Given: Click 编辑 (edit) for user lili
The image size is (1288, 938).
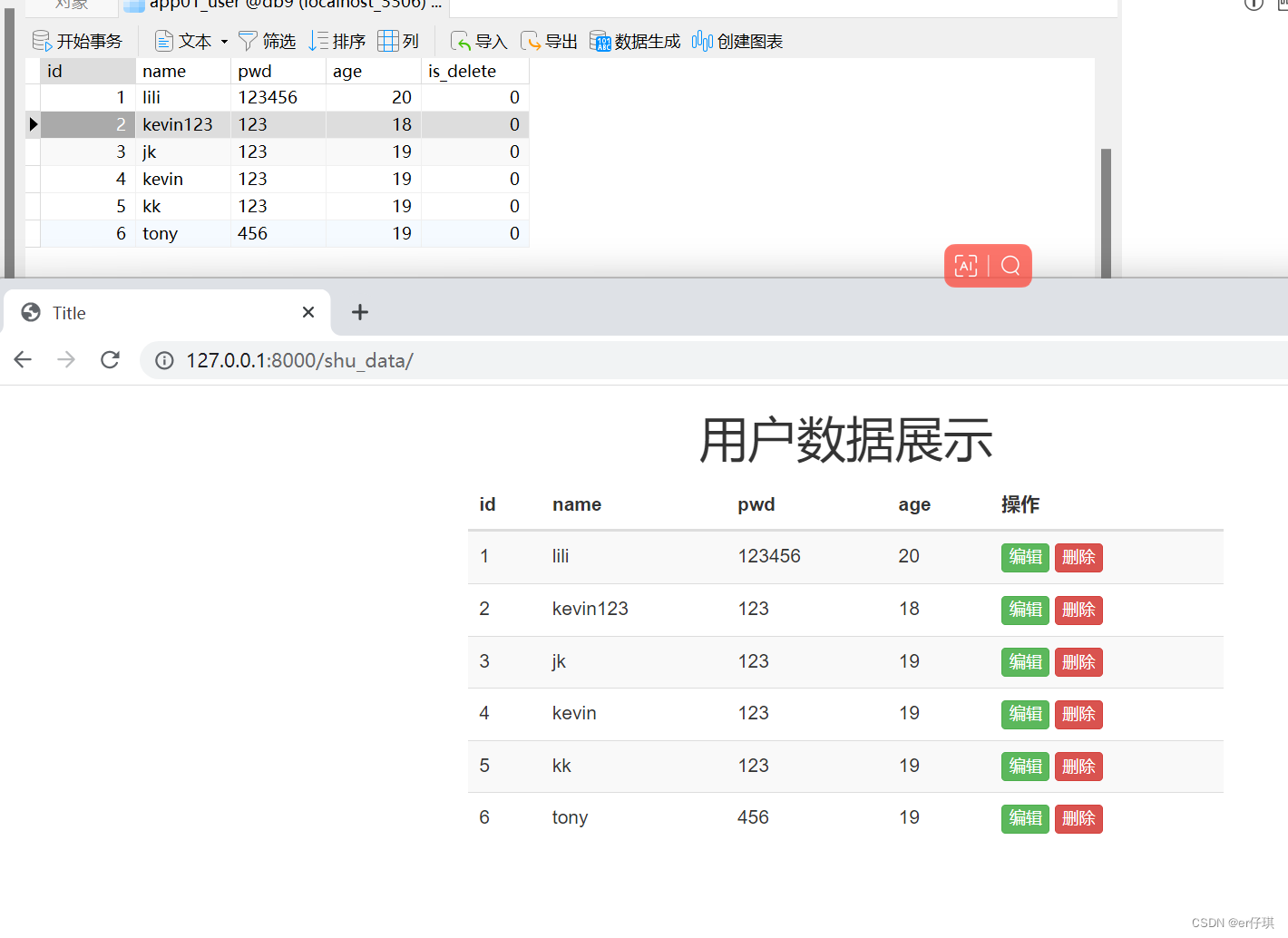Looking at the screenshot, I should [1025, 557].
